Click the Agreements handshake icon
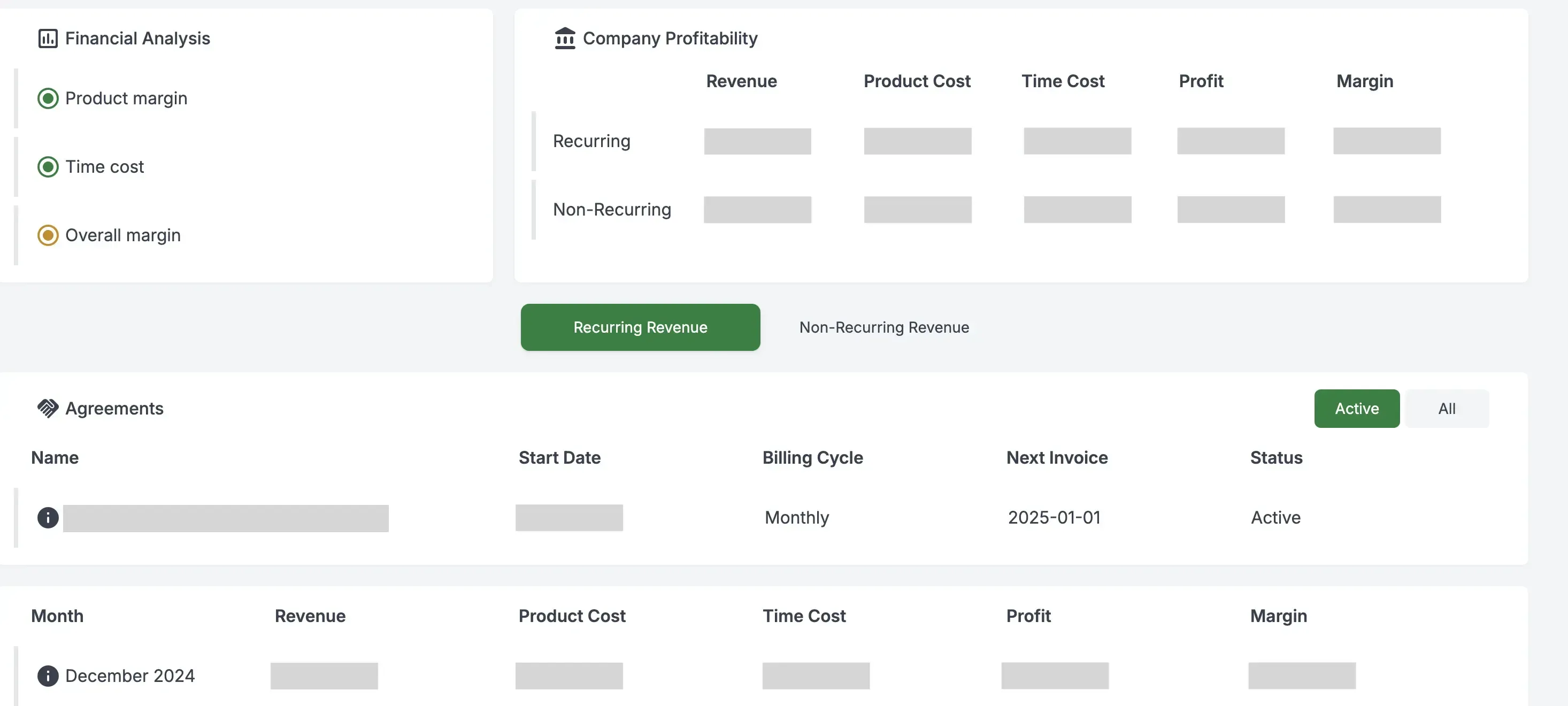1568x706 pixels. [48, 409]
